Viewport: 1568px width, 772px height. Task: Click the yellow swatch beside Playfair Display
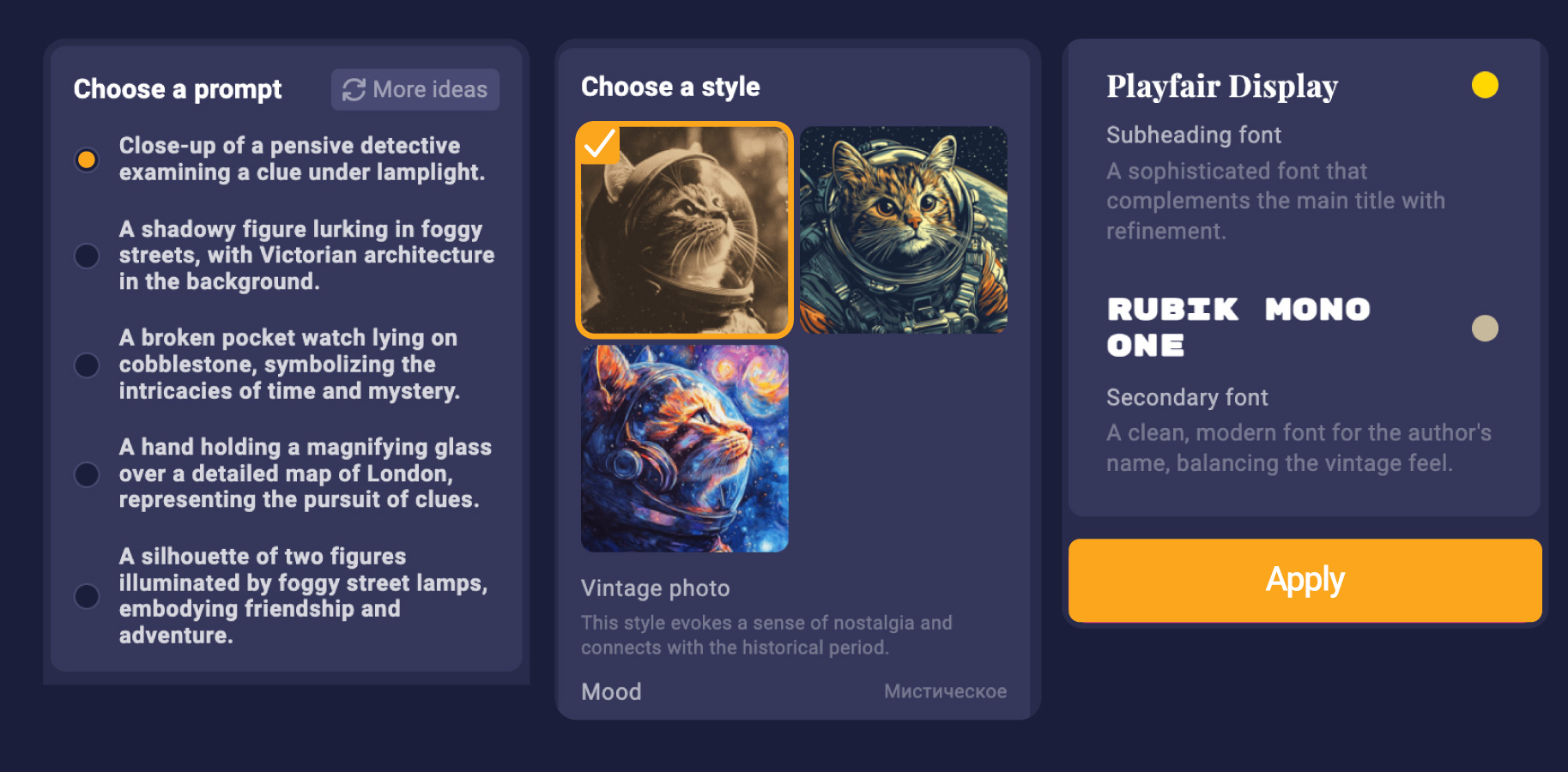click(1485, 85)
